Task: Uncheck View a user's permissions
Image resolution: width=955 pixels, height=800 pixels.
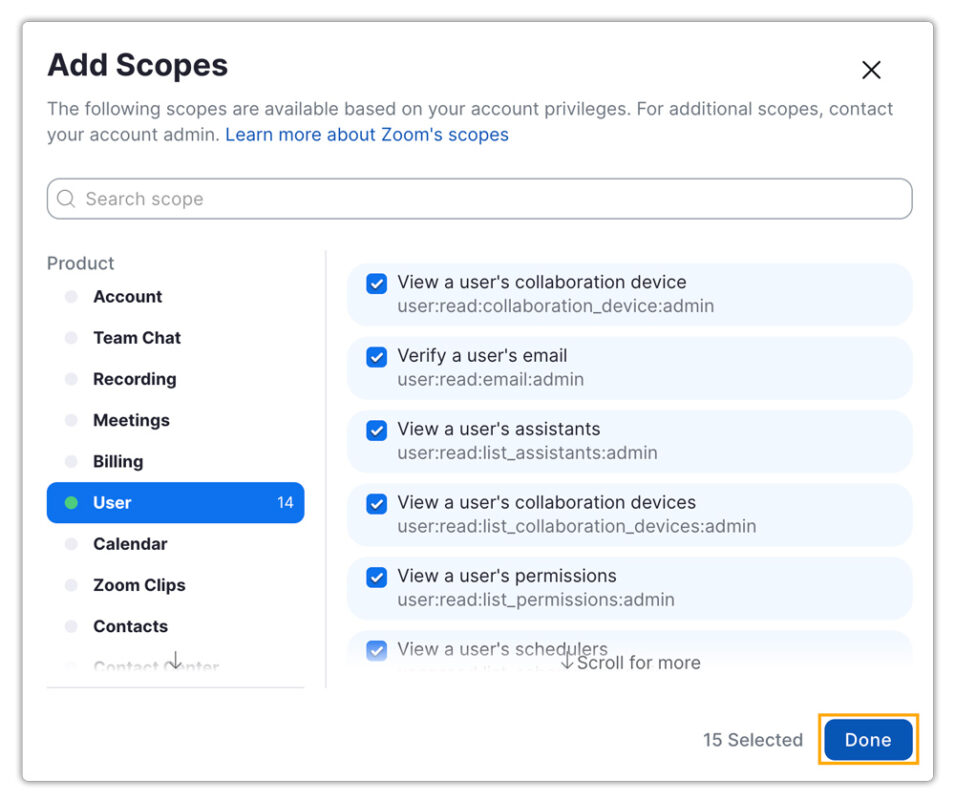Action: (375, 577)
